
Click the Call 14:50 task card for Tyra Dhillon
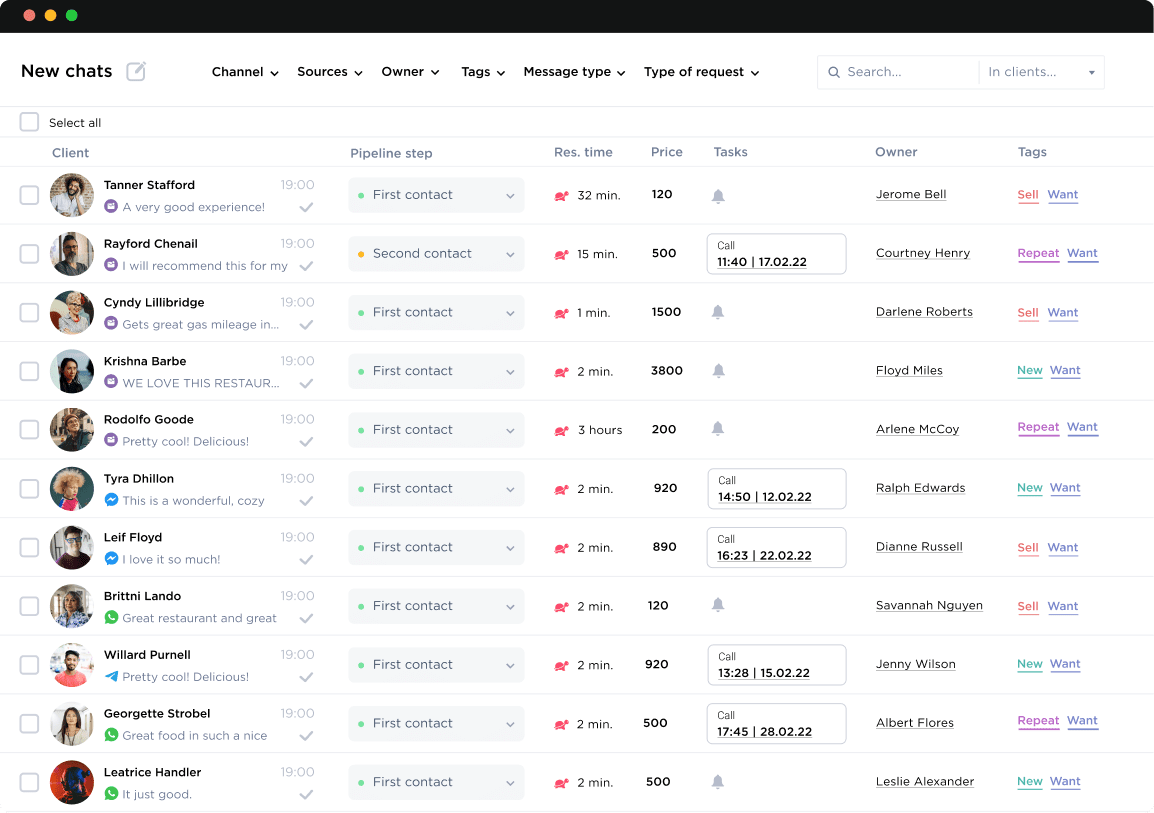(x=776, y=489)
